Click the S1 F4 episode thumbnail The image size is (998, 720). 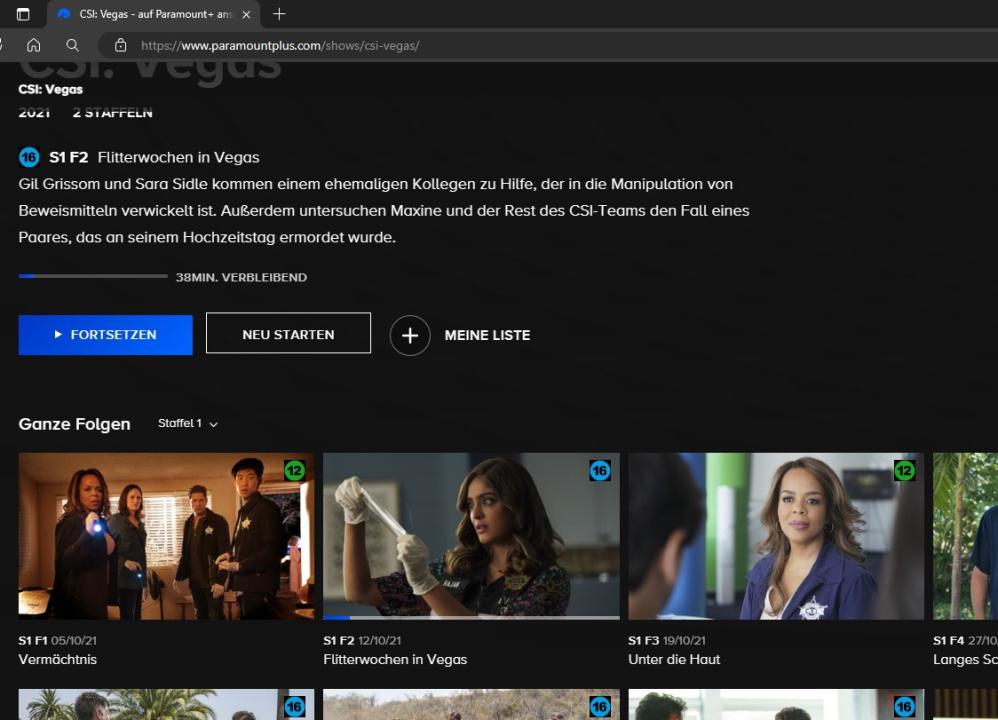point(966,536)
